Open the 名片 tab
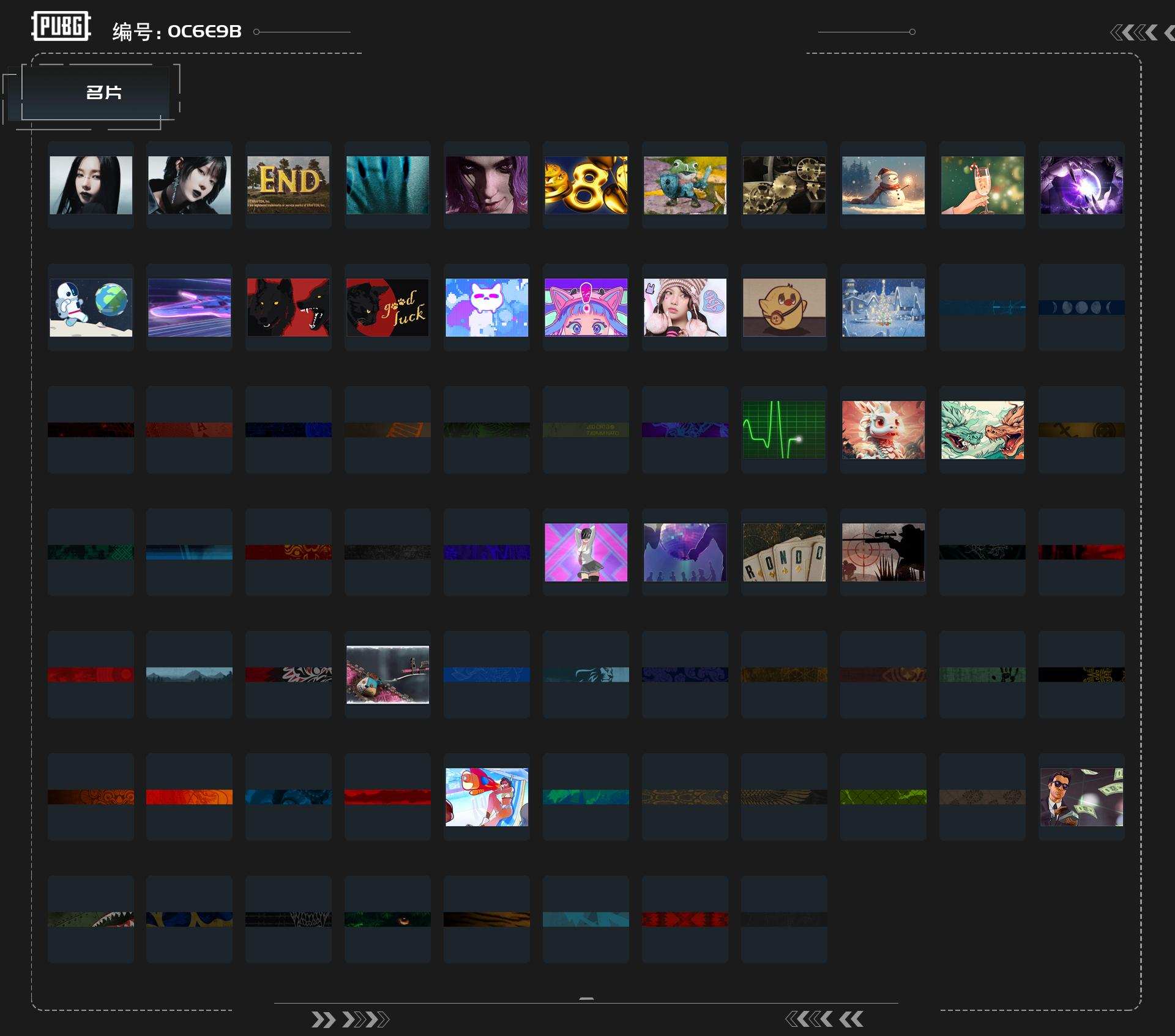 click(103, 92)
